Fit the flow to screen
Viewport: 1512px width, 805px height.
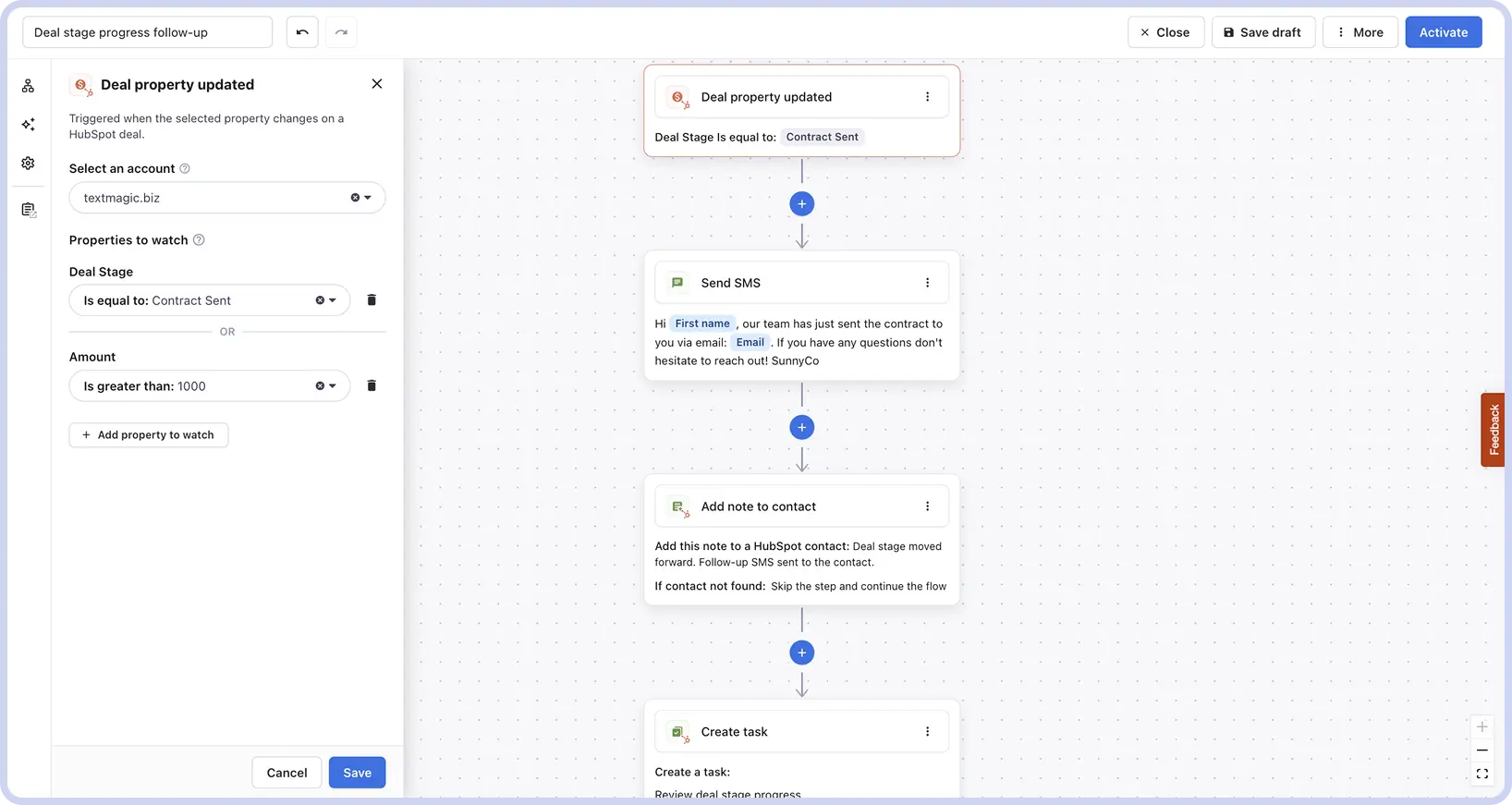[1482, 775]
